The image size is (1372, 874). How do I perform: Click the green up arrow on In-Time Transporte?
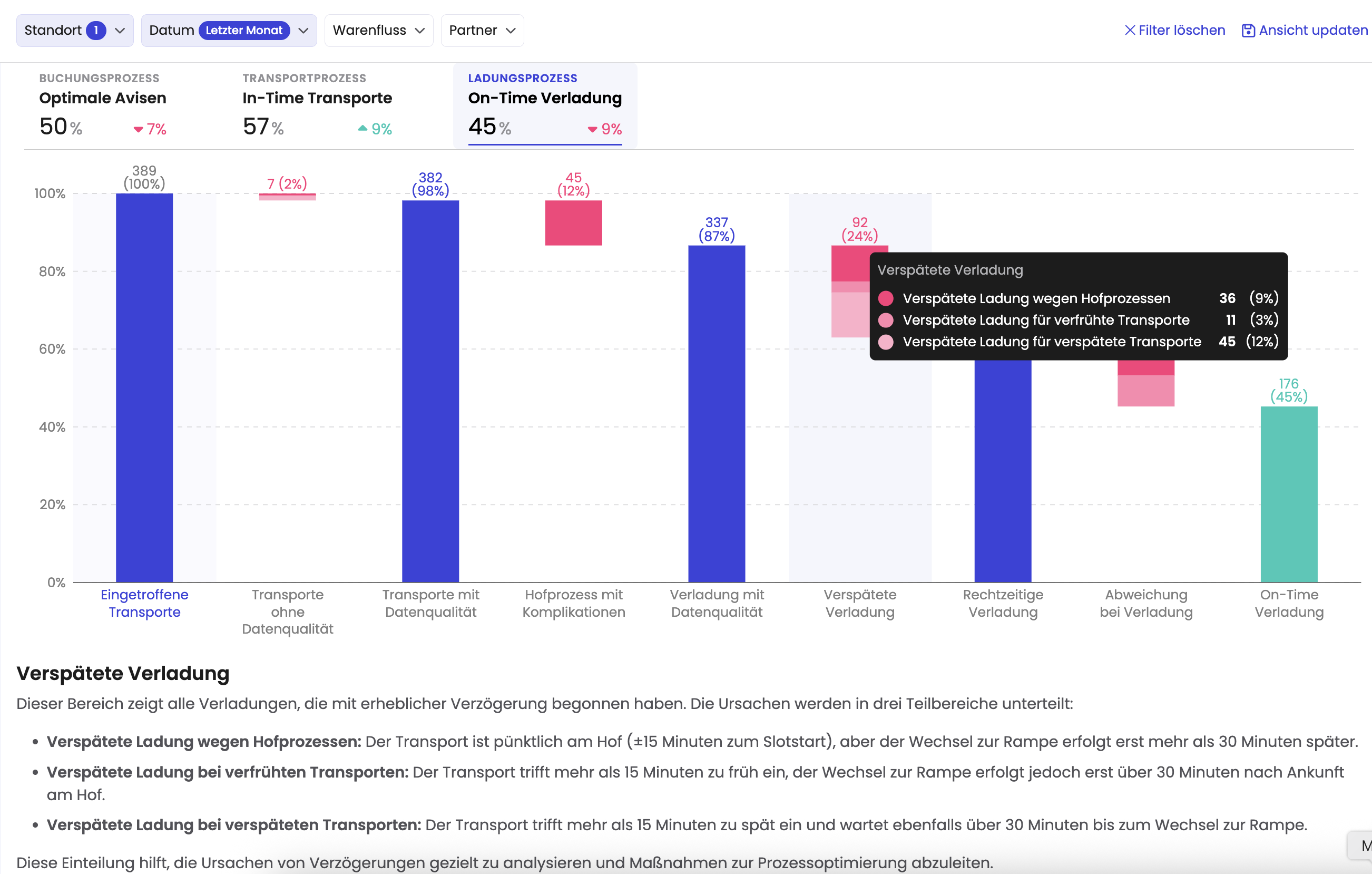[362, 128]
